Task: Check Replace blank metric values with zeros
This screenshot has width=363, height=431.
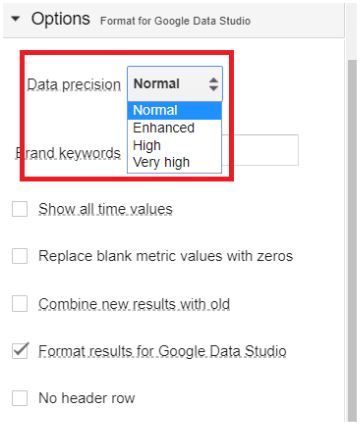Action: click(20, 256)
